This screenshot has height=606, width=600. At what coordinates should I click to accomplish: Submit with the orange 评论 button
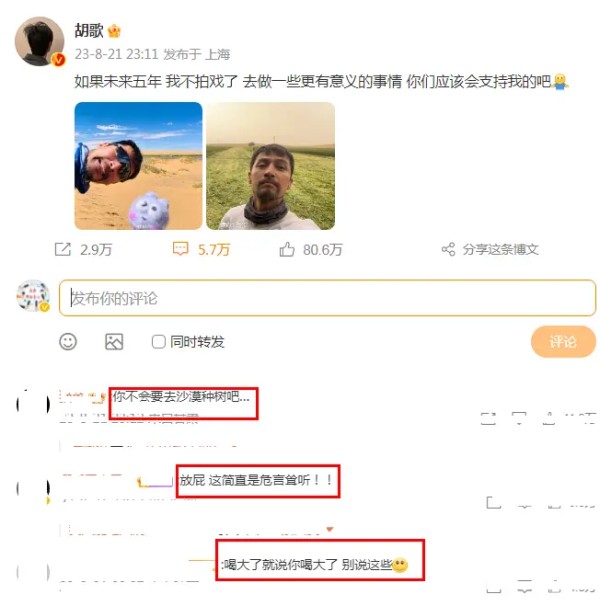point(563,342)
